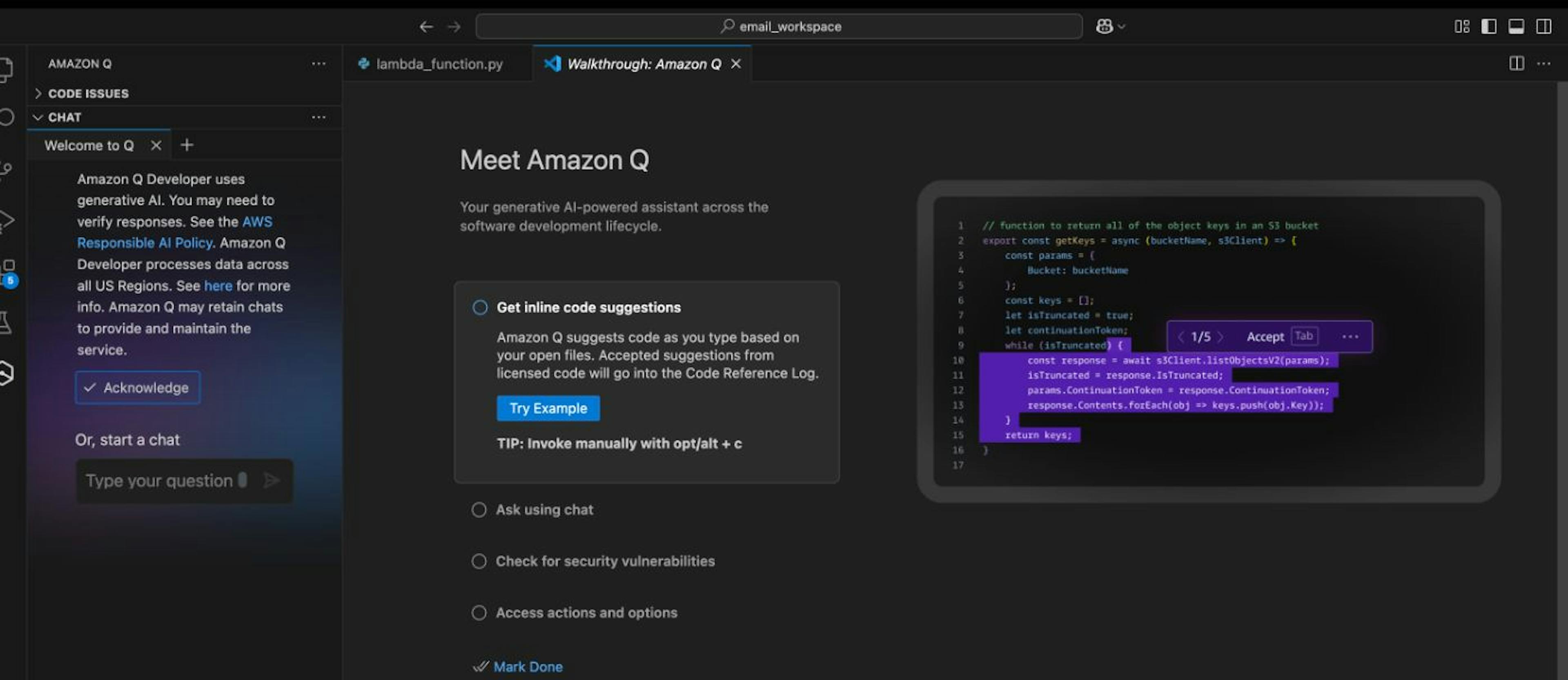
Task: Toggle the bottom panel layout icon
Action: point(1516,27)
